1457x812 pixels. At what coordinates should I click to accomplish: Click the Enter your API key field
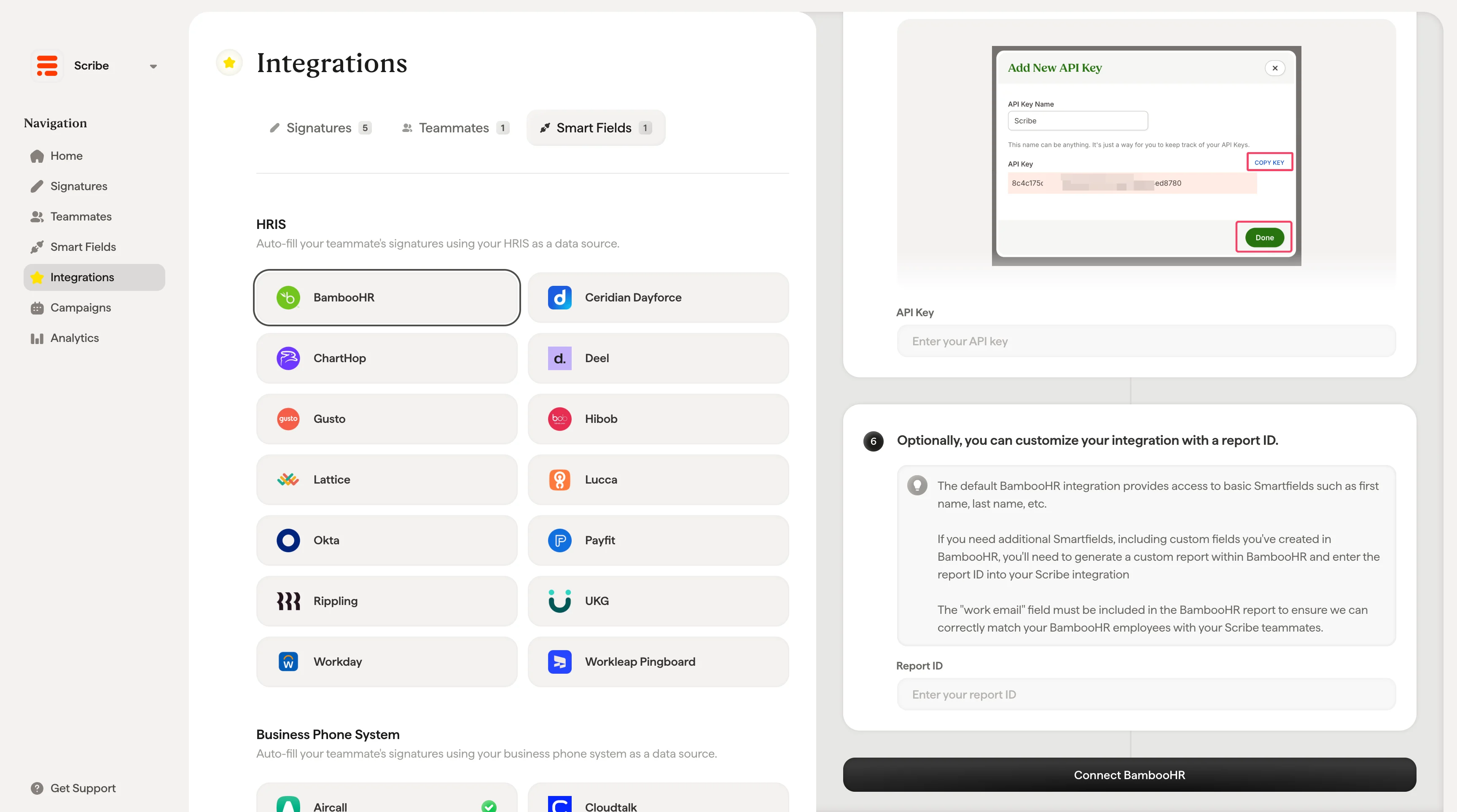pos(1146,341)
